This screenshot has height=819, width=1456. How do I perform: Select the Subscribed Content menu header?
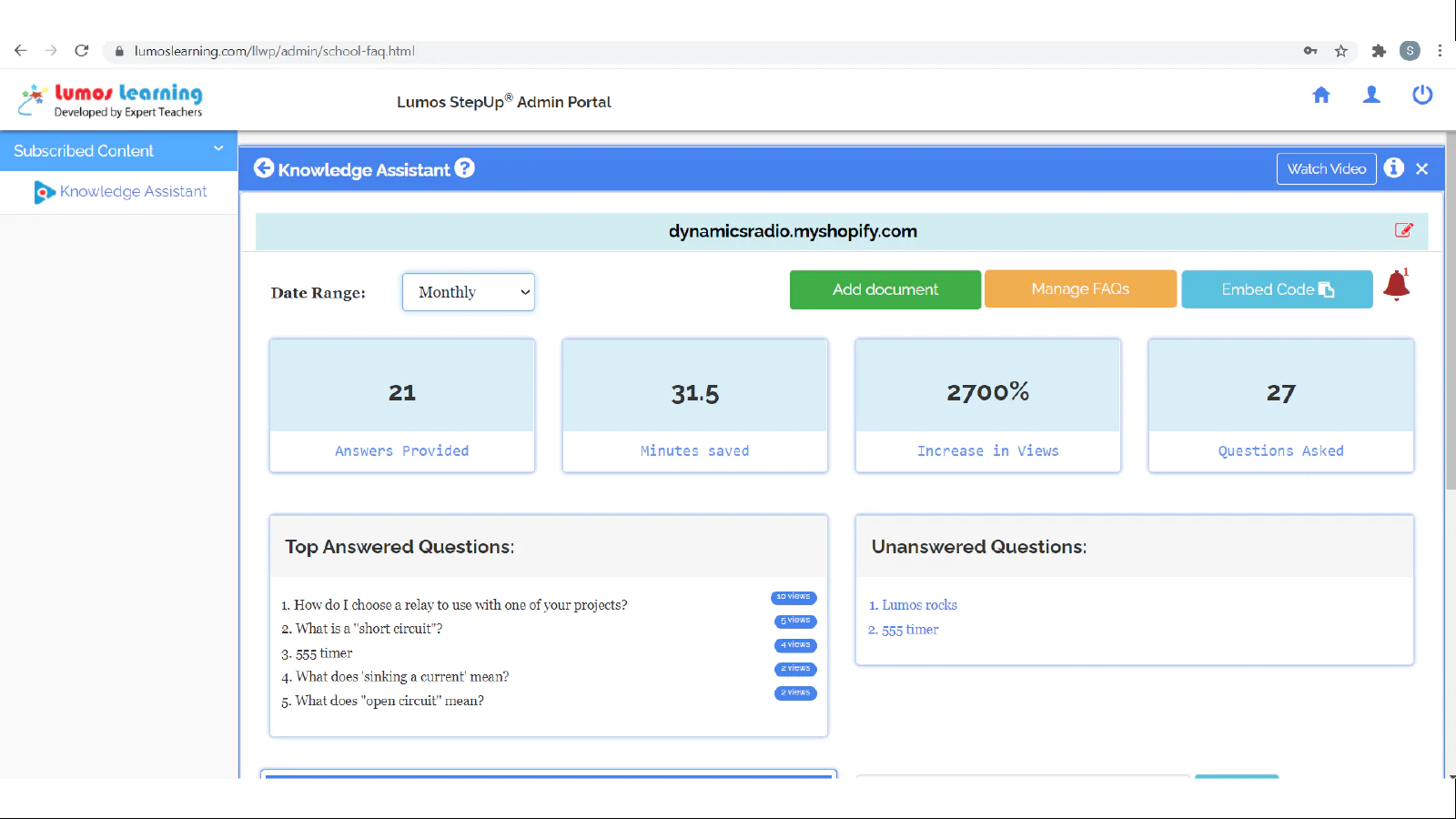[118, 151]
